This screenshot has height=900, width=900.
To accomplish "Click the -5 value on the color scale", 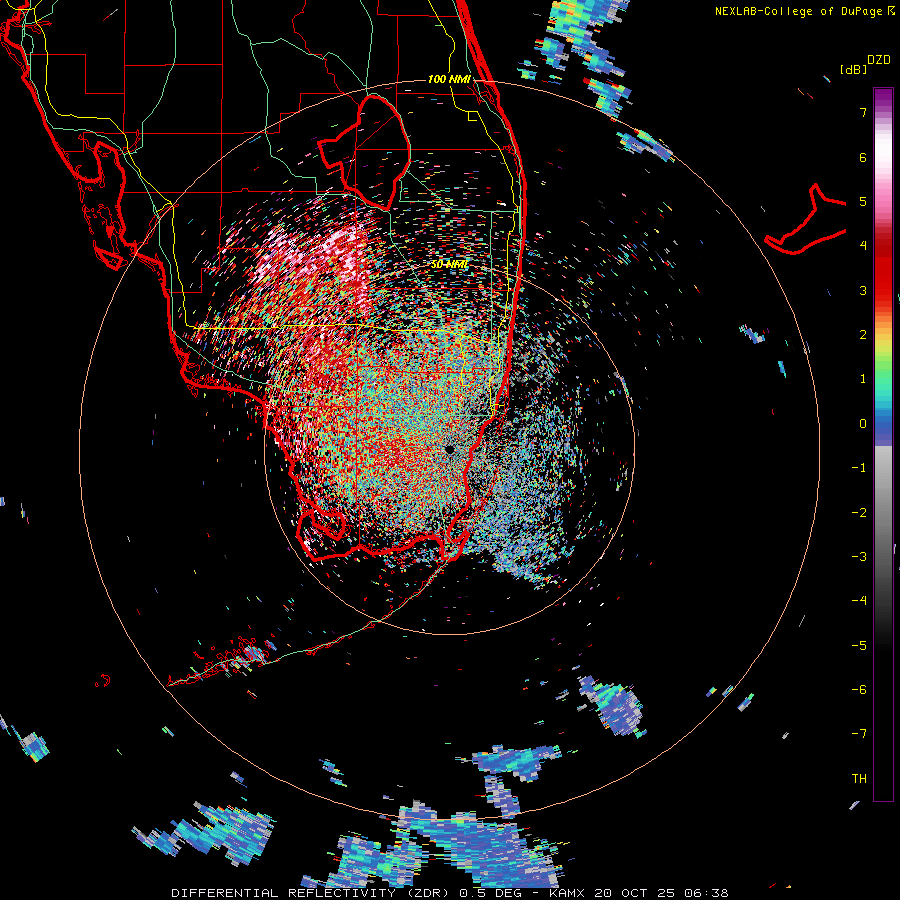I will [x=859, y=646].
